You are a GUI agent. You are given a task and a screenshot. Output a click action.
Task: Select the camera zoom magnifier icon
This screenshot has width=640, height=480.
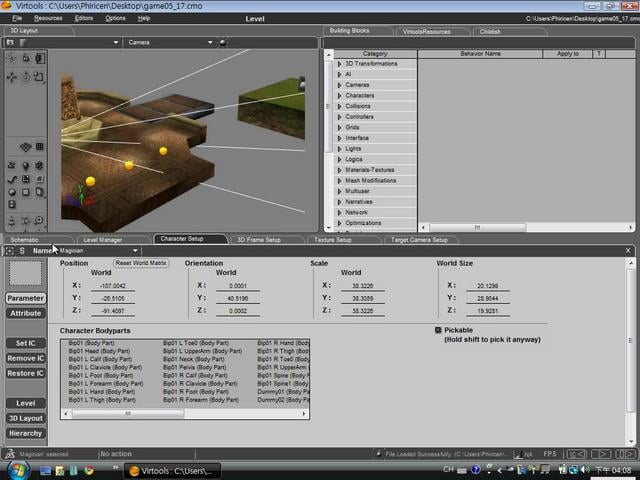pyautogui.click(x=39, y=221)
